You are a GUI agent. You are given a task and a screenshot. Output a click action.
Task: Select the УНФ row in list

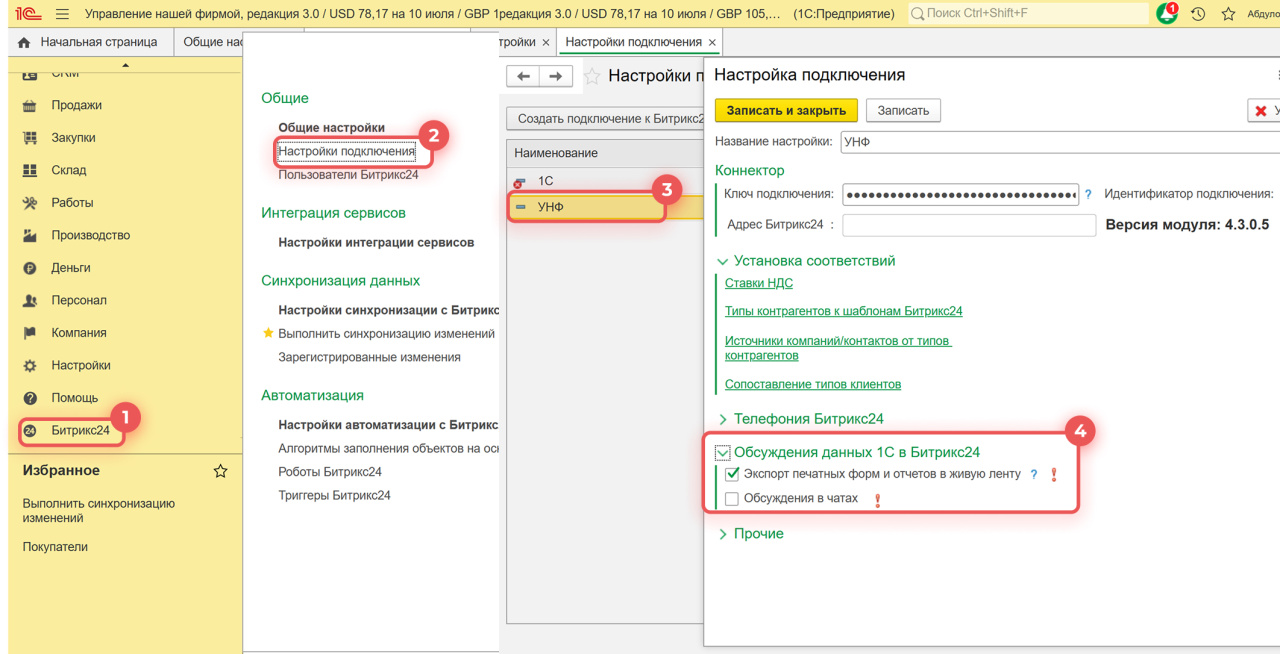605,207
